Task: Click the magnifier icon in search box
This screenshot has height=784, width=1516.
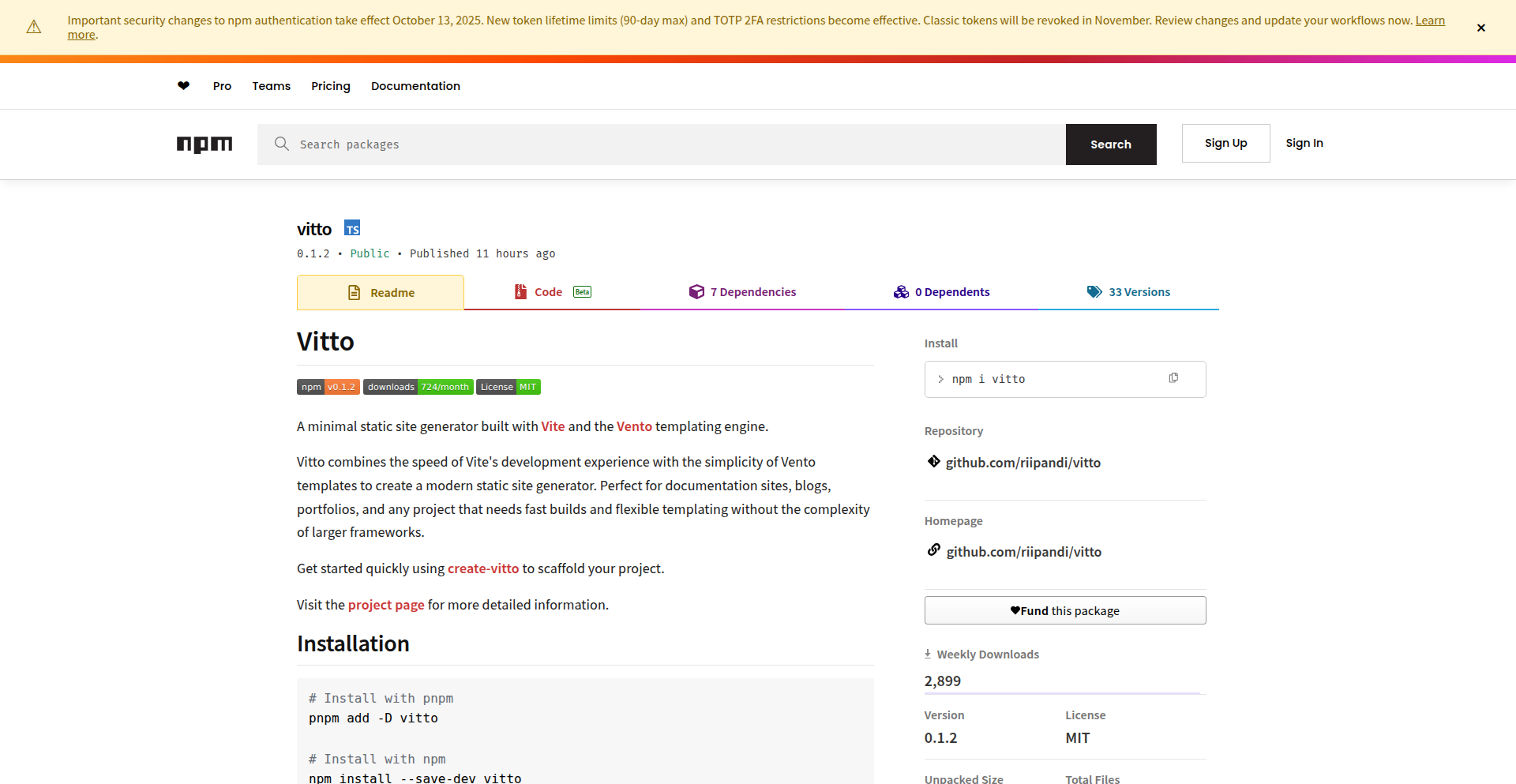Action: coord(282,144)
